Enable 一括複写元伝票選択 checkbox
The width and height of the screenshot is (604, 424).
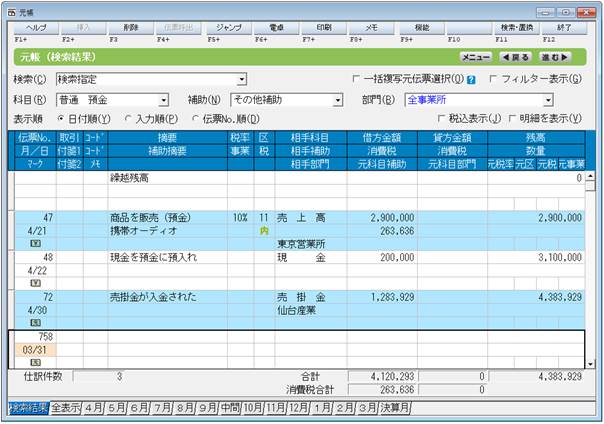356,79
